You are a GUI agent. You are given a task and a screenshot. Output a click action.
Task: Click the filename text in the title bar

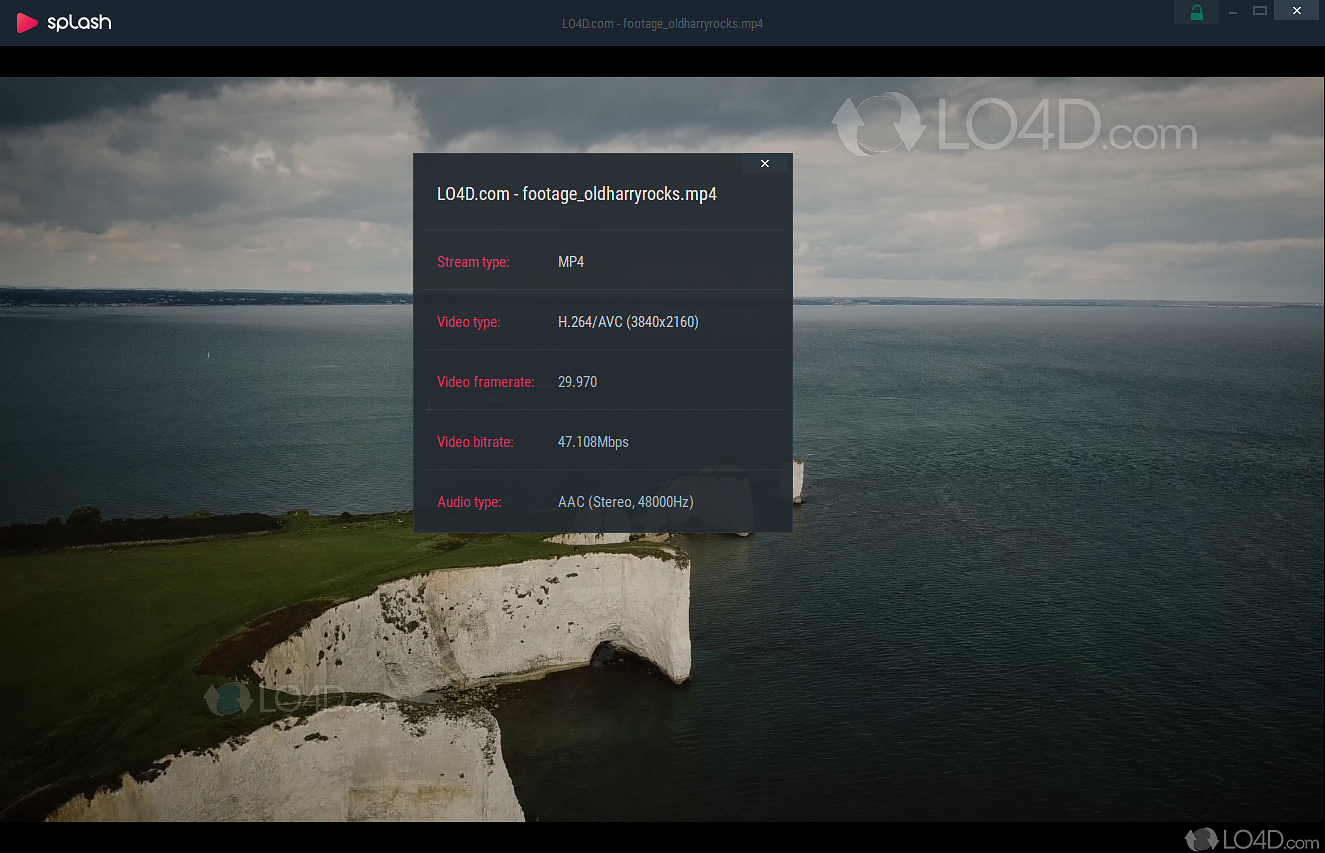coord(662,23)
